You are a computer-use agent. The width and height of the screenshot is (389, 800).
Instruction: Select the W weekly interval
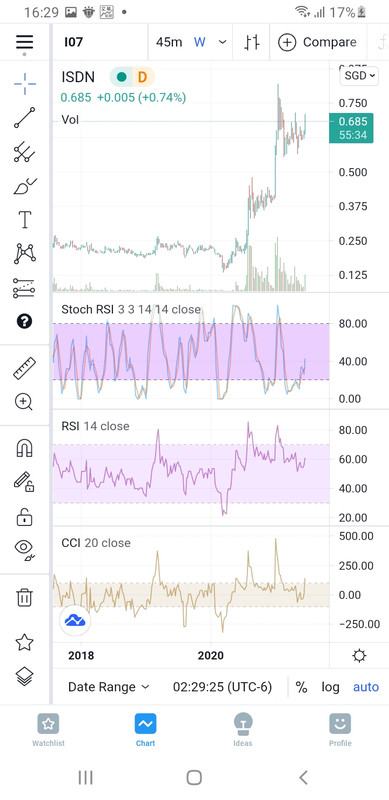tap(199, 42)
